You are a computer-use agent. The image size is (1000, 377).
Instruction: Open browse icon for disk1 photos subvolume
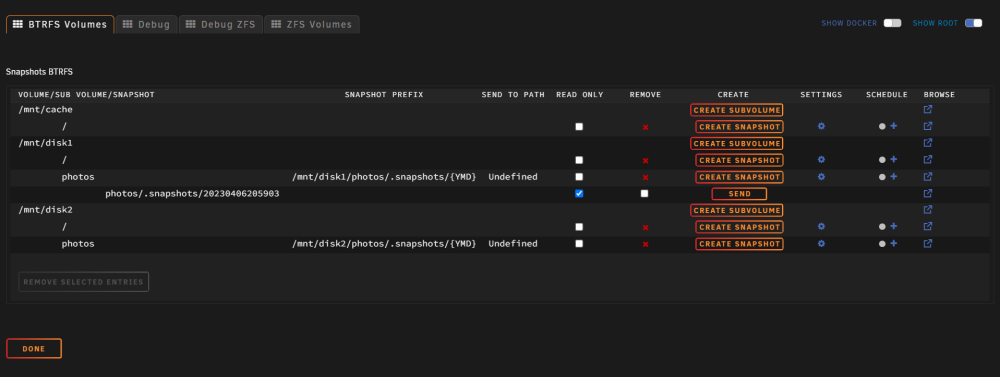pyautogui.click(x=928, y=177)
